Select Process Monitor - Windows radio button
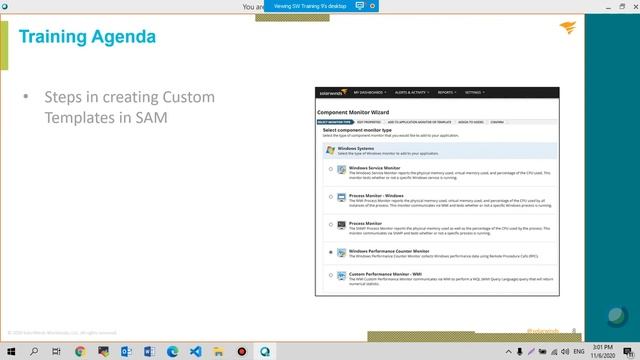 pyautogui.click(x=331, y=197)
